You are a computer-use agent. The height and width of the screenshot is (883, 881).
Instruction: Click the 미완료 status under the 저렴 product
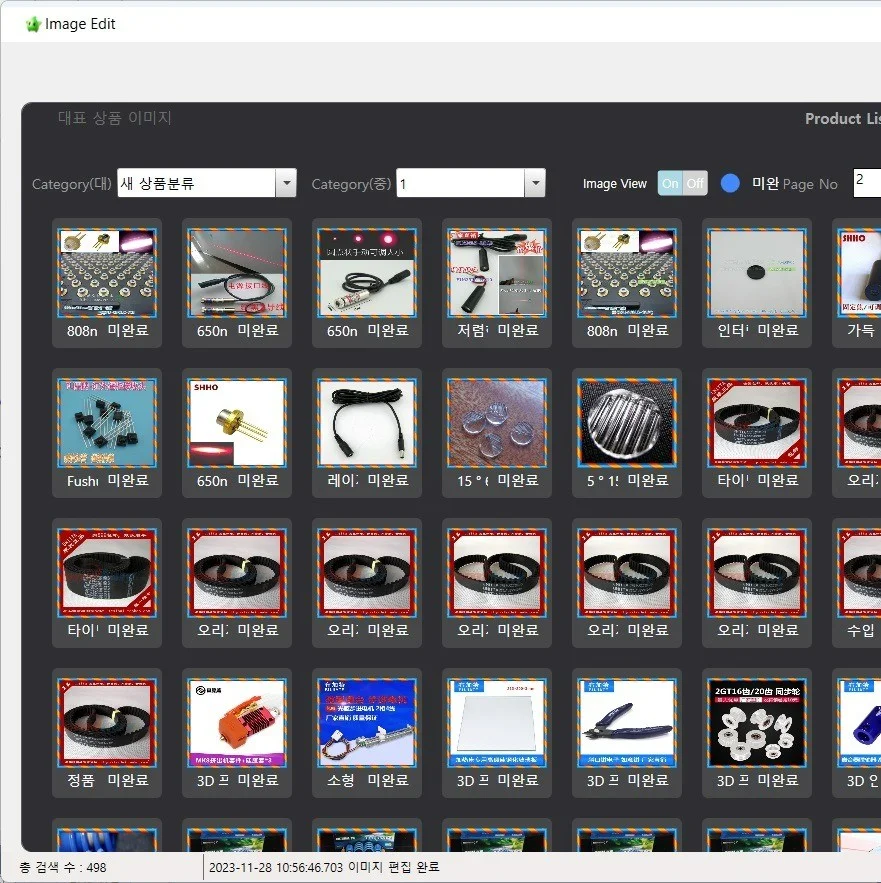tap(518, 330)
